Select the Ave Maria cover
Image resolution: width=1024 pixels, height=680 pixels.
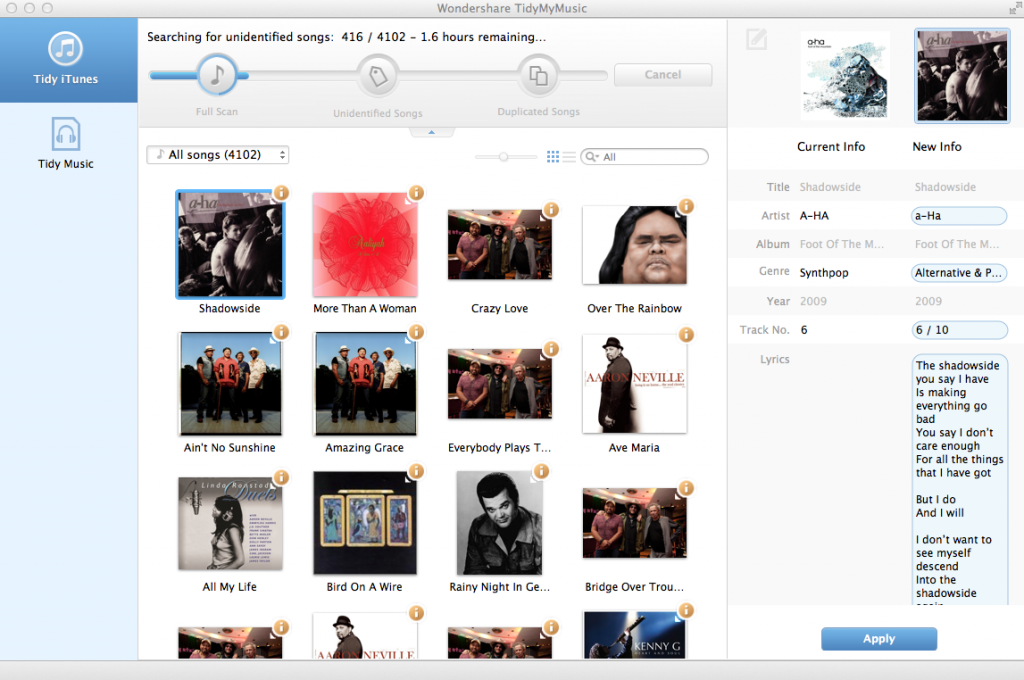tap(635, 383)
